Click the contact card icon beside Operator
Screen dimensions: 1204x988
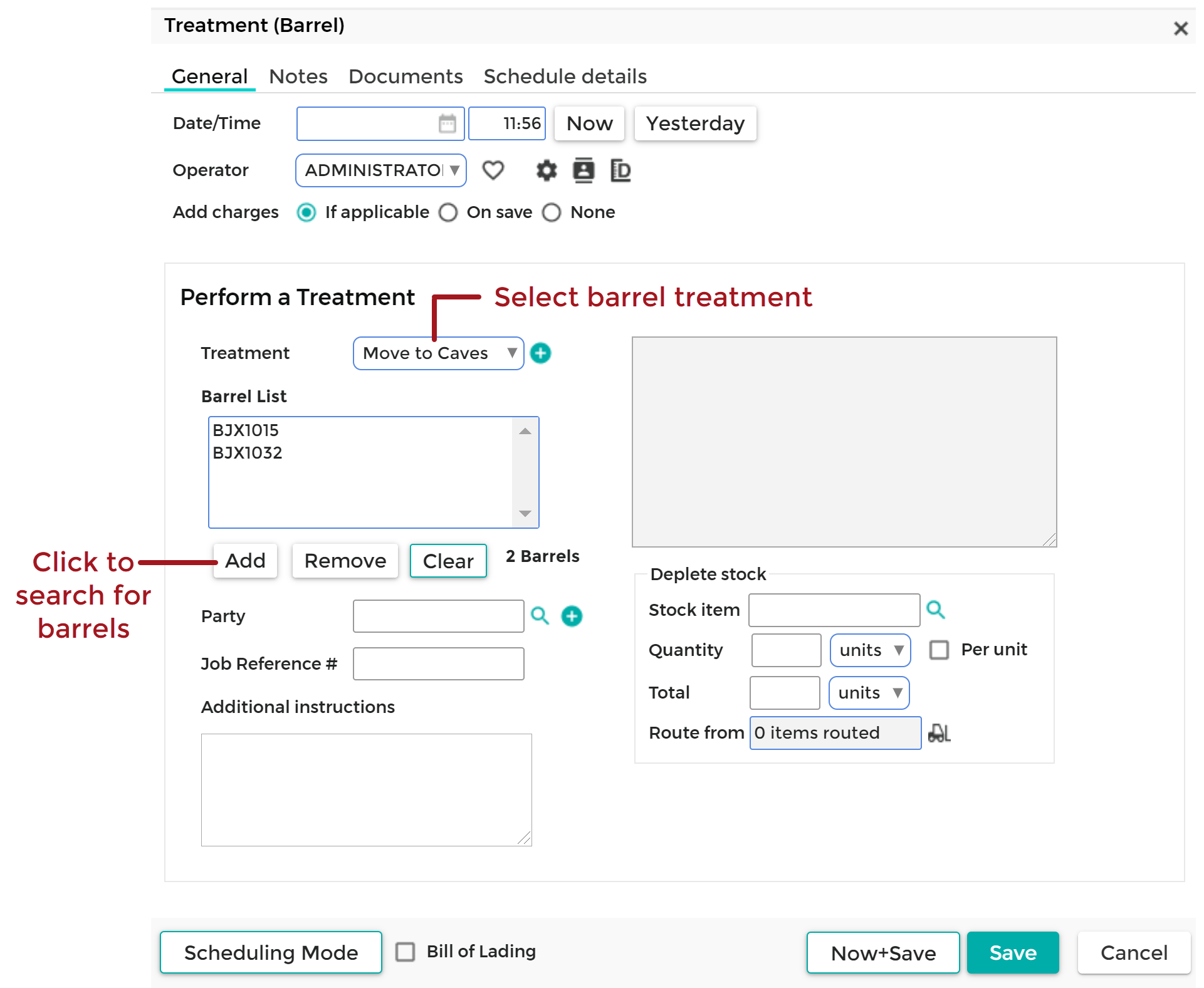(584, 170)
